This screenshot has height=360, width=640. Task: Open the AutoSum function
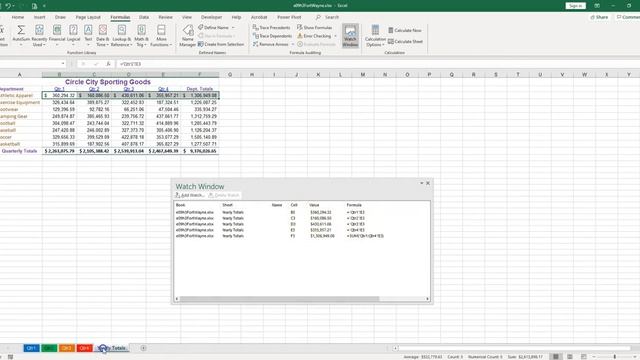[x=21, y=35]
